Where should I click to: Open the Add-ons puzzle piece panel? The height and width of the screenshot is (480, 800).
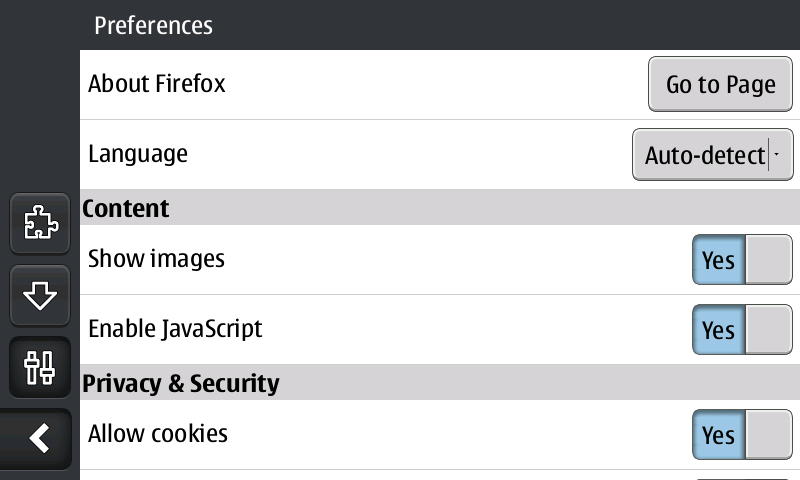click(x=40, y=223)
